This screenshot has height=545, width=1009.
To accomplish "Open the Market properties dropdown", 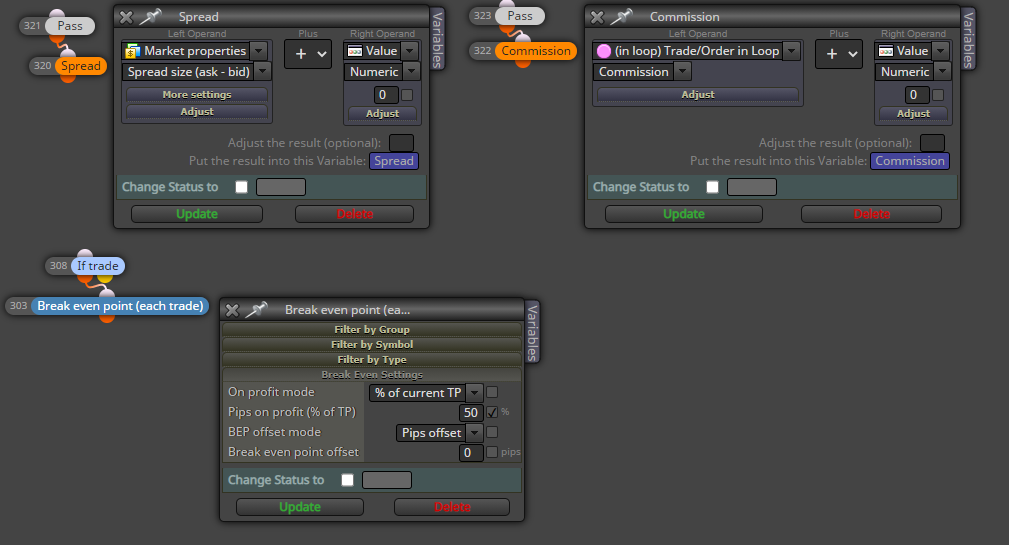I will click(x=259, y=51).
